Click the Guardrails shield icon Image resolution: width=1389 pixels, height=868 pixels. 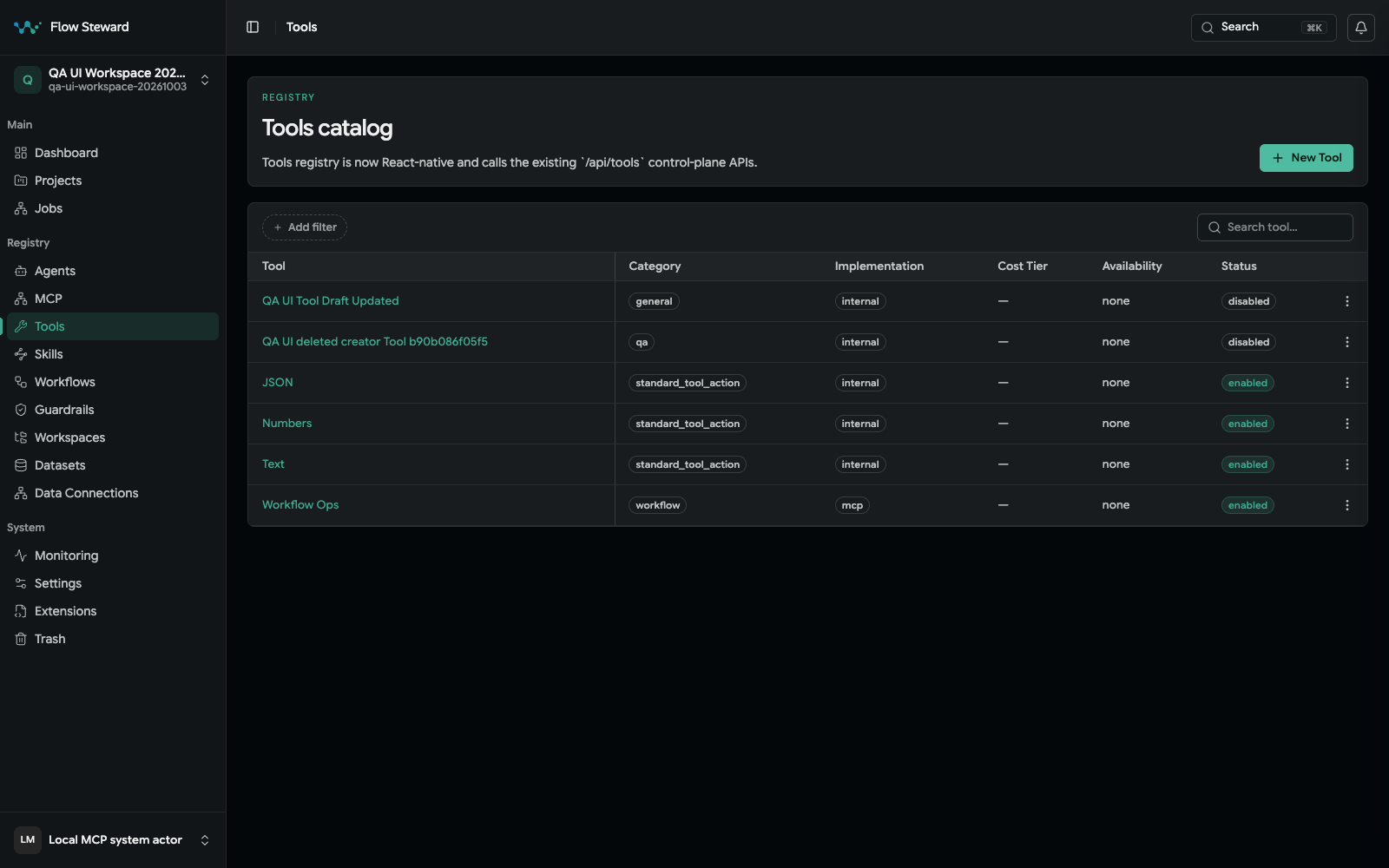tap(21, 410)
